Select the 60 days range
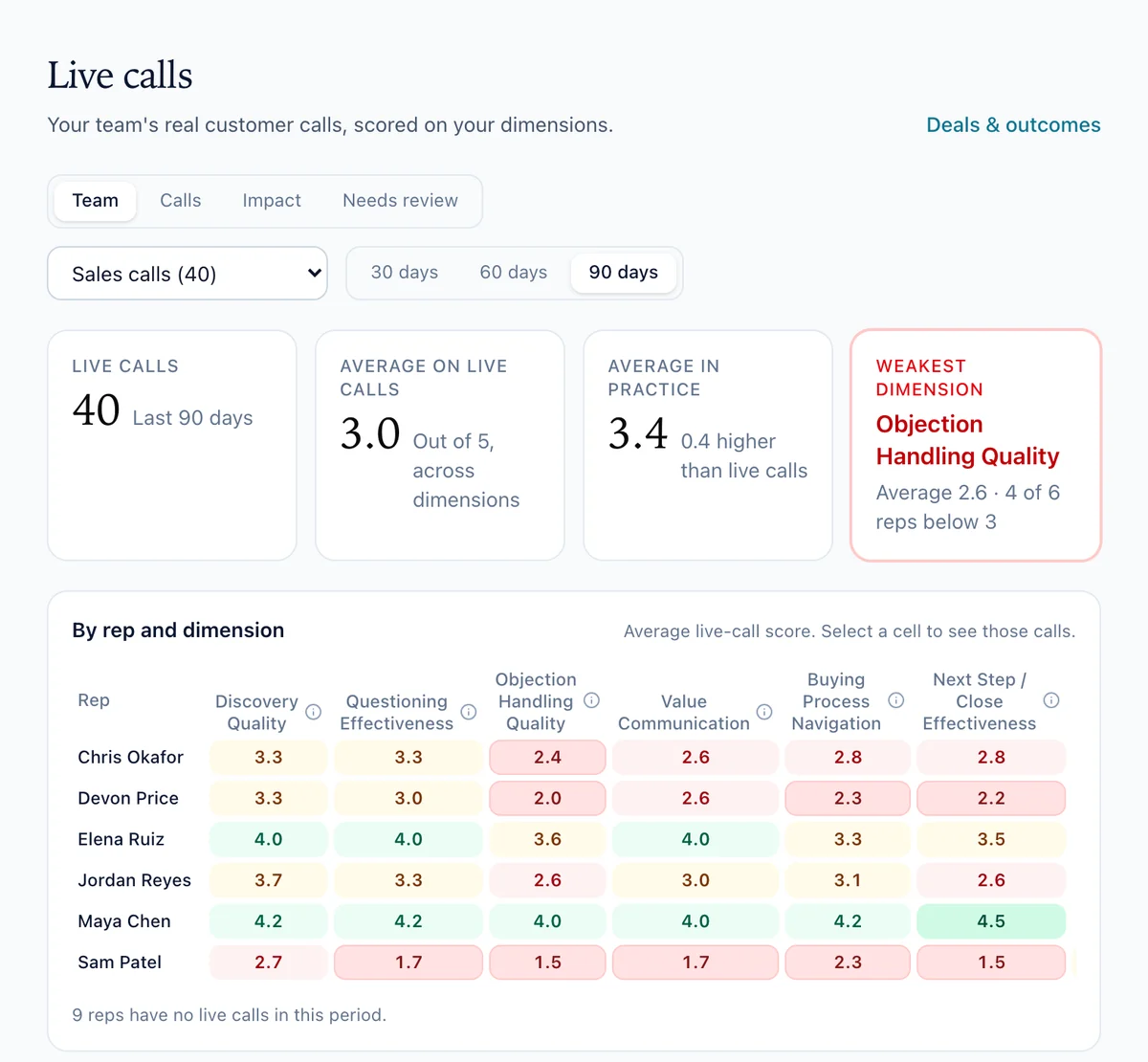The image size is (1148, 1062). point(514,273)
